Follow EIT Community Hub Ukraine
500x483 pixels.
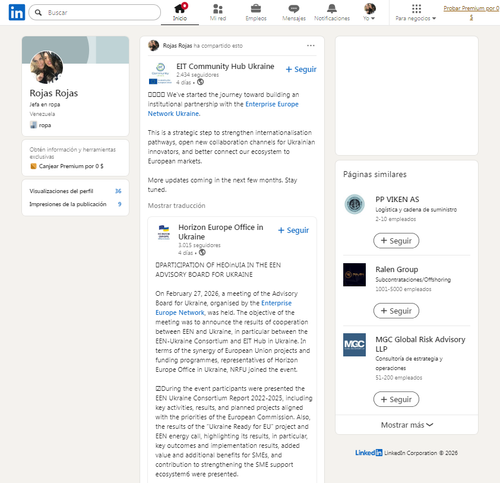tap(301, 69)
